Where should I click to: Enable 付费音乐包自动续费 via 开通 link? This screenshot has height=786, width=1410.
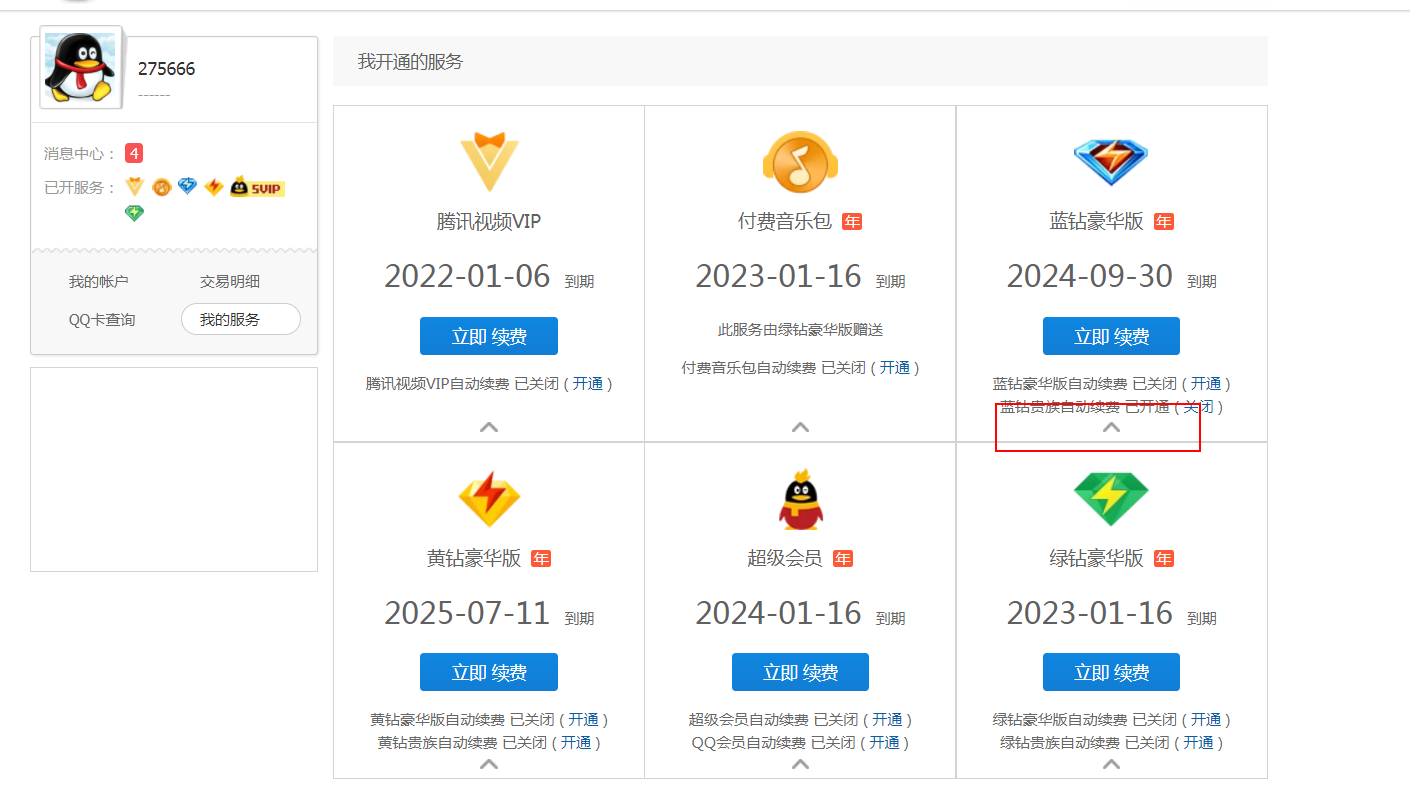point(895,367)
